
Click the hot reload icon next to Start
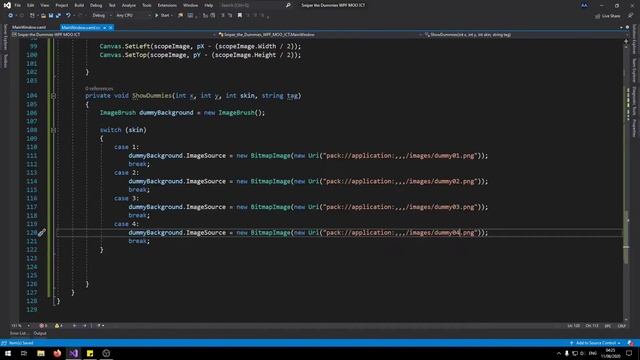(x=180, y=16)
